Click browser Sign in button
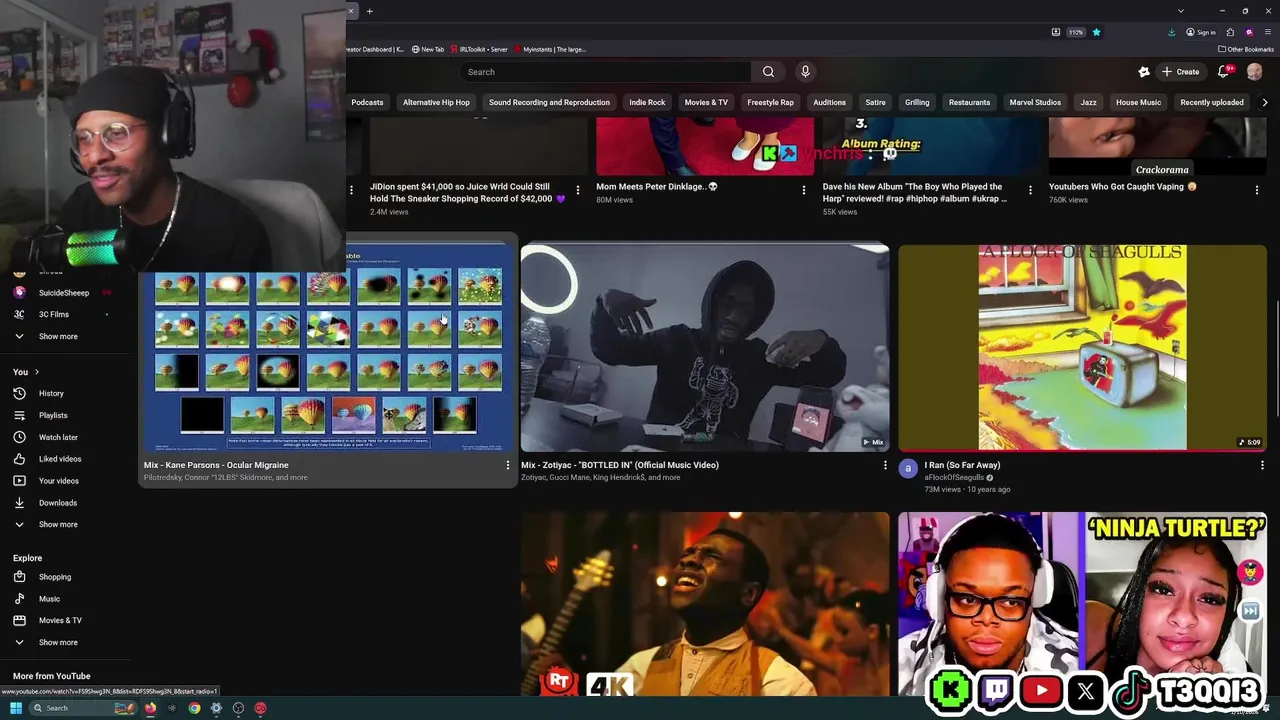1280x720 pixels. pos(1201,32)
